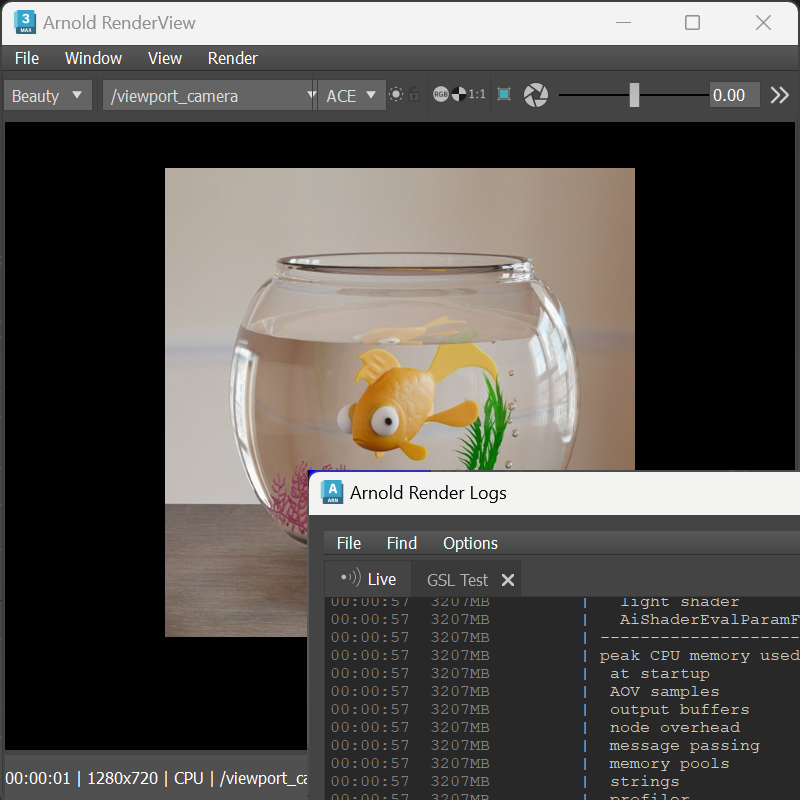
Task: Expand the toolbar overflow double-chevron
Action: [x=780, y=95]
